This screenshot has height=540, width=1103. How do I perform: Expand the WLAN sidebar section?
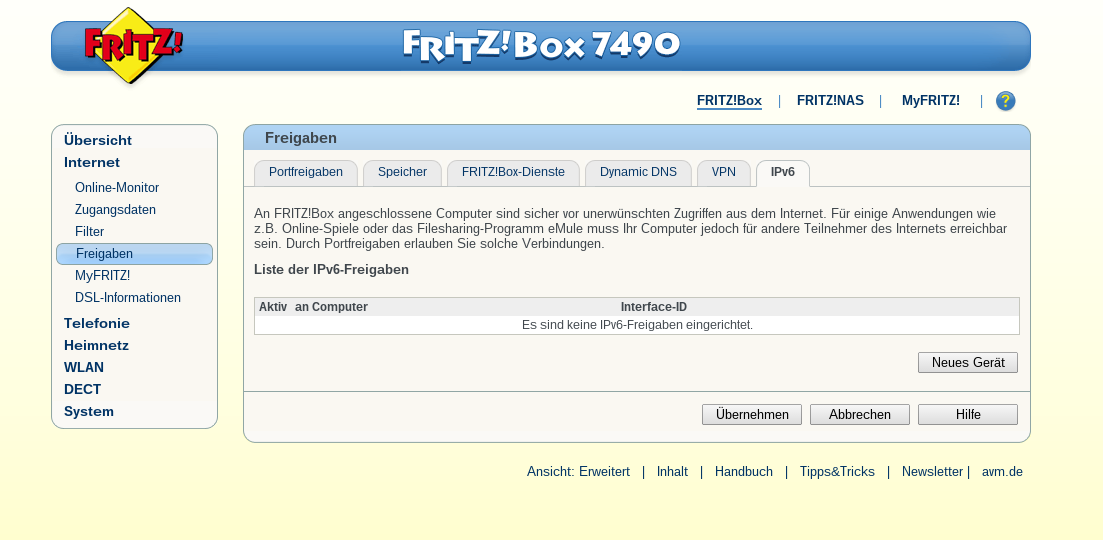[84, 368]
